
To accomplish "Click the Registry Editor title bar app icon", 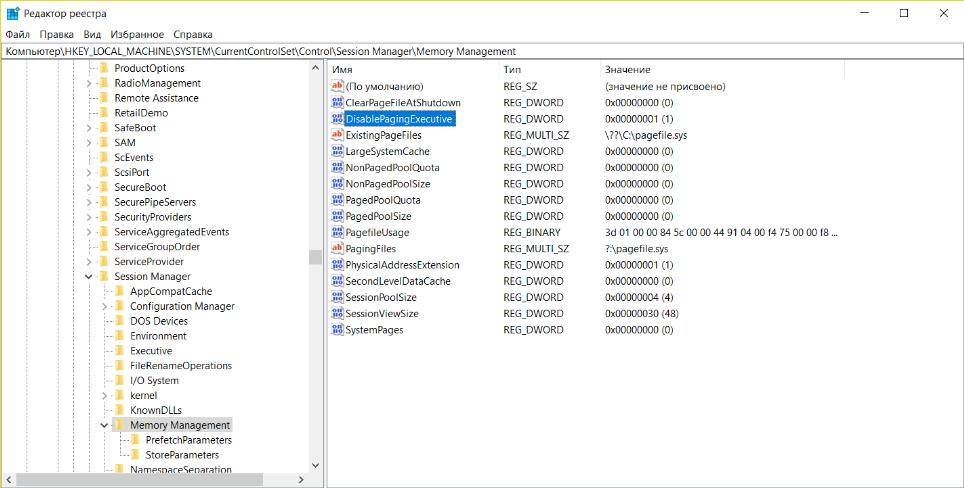I will point(13,14).
